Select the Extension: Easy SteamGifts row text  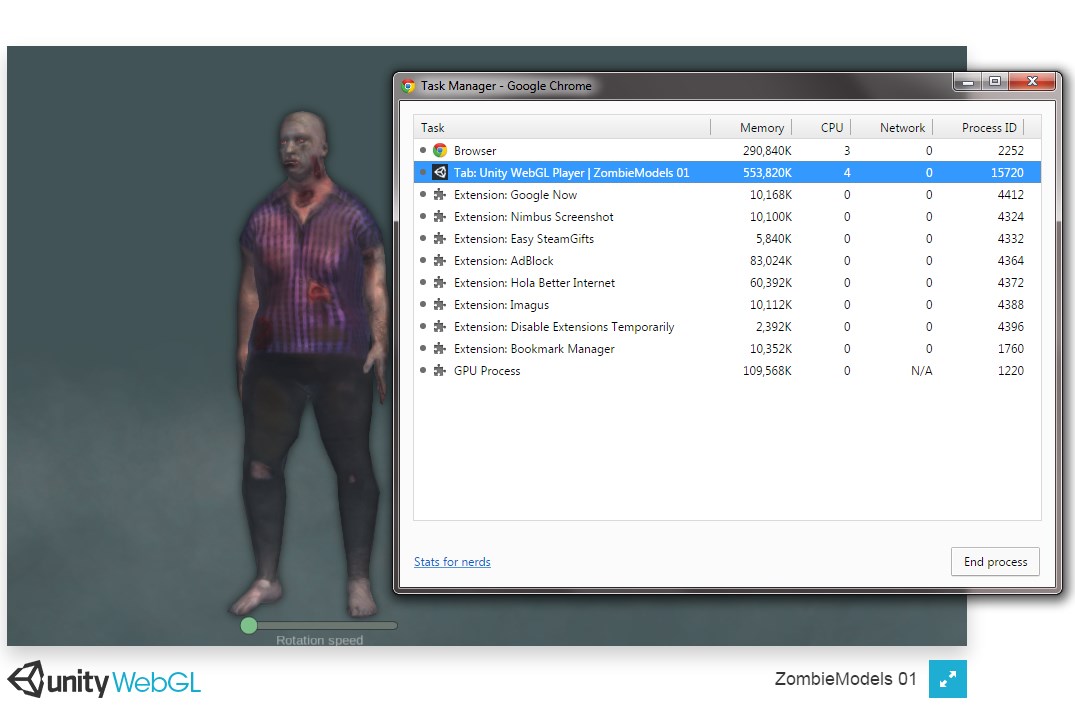tap(524, 239)
